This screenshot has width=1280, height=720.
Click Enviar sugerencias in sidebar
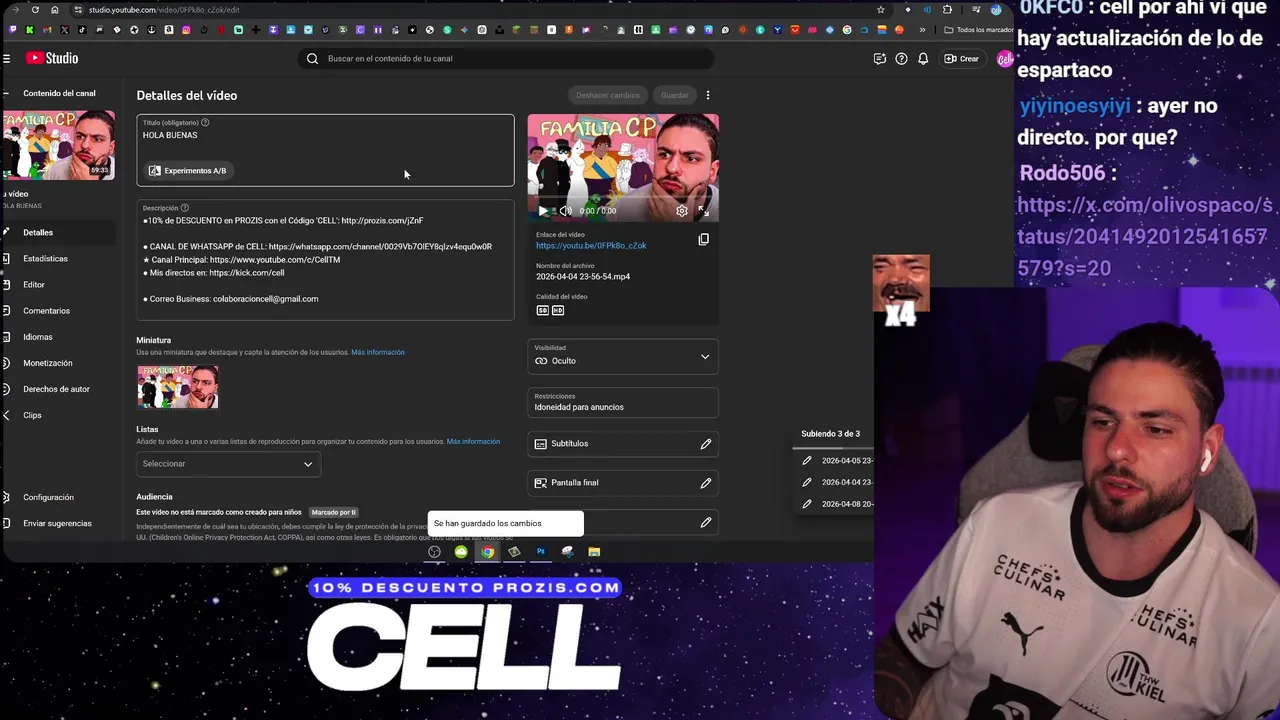58,523
